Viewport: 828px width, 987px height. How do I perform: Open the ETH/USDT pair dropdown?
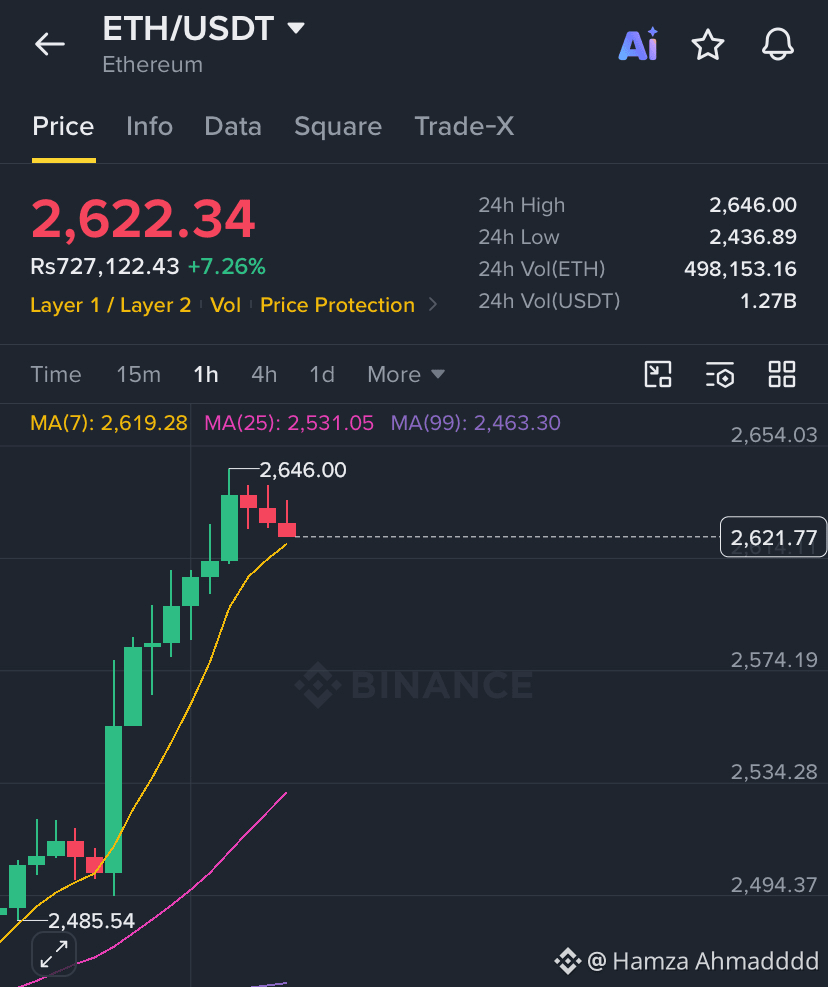(x=295, y=28)
